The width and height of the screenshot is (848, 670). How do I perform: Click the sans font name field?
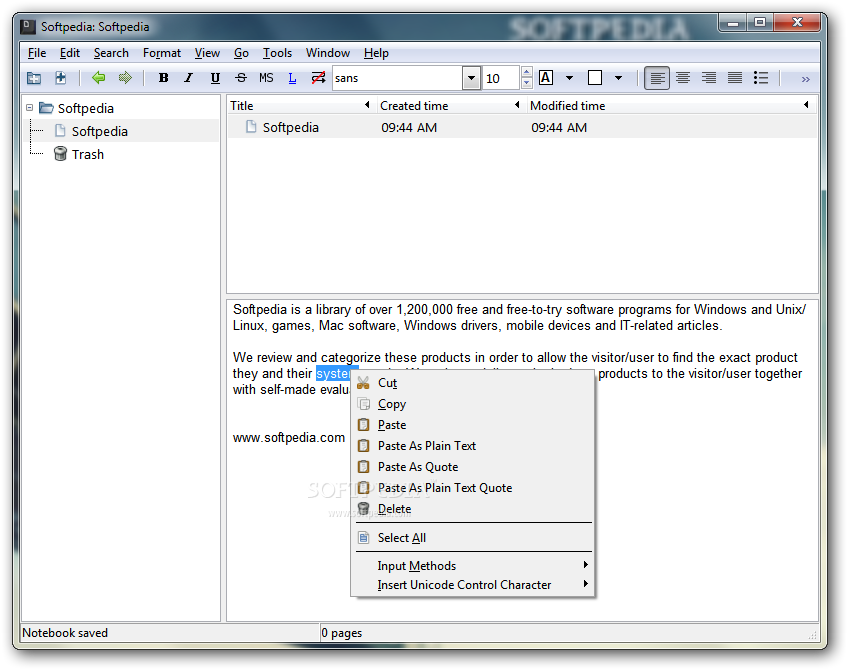click(x=397, y=78)
